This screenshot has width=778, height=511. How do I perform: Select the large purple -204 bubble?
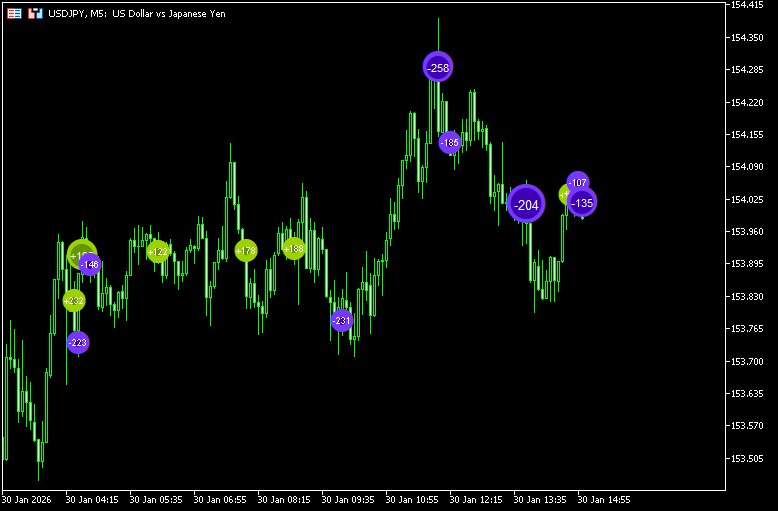(x=526, y=204)
